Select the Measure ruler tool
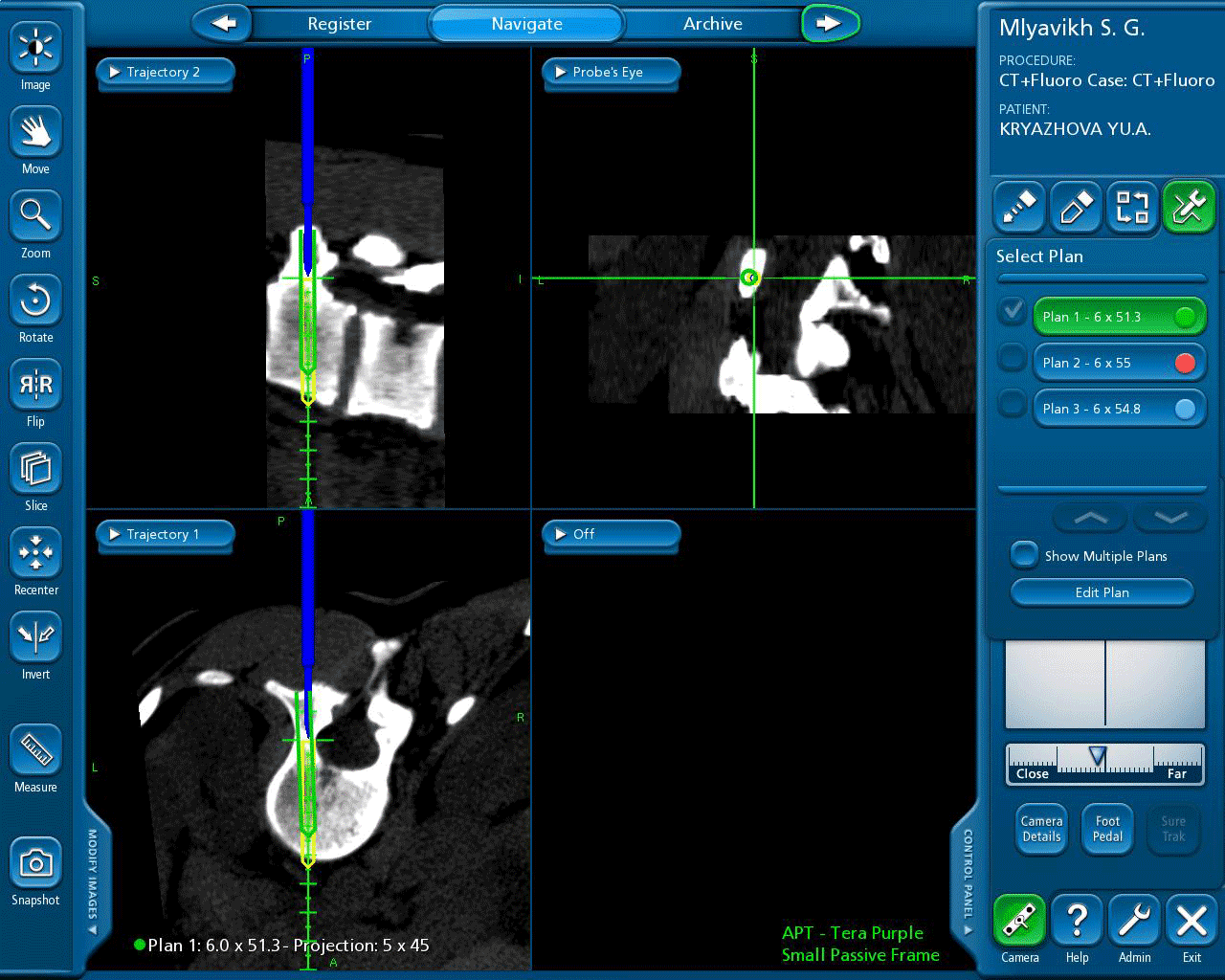1225x980 pixels. 35,750
